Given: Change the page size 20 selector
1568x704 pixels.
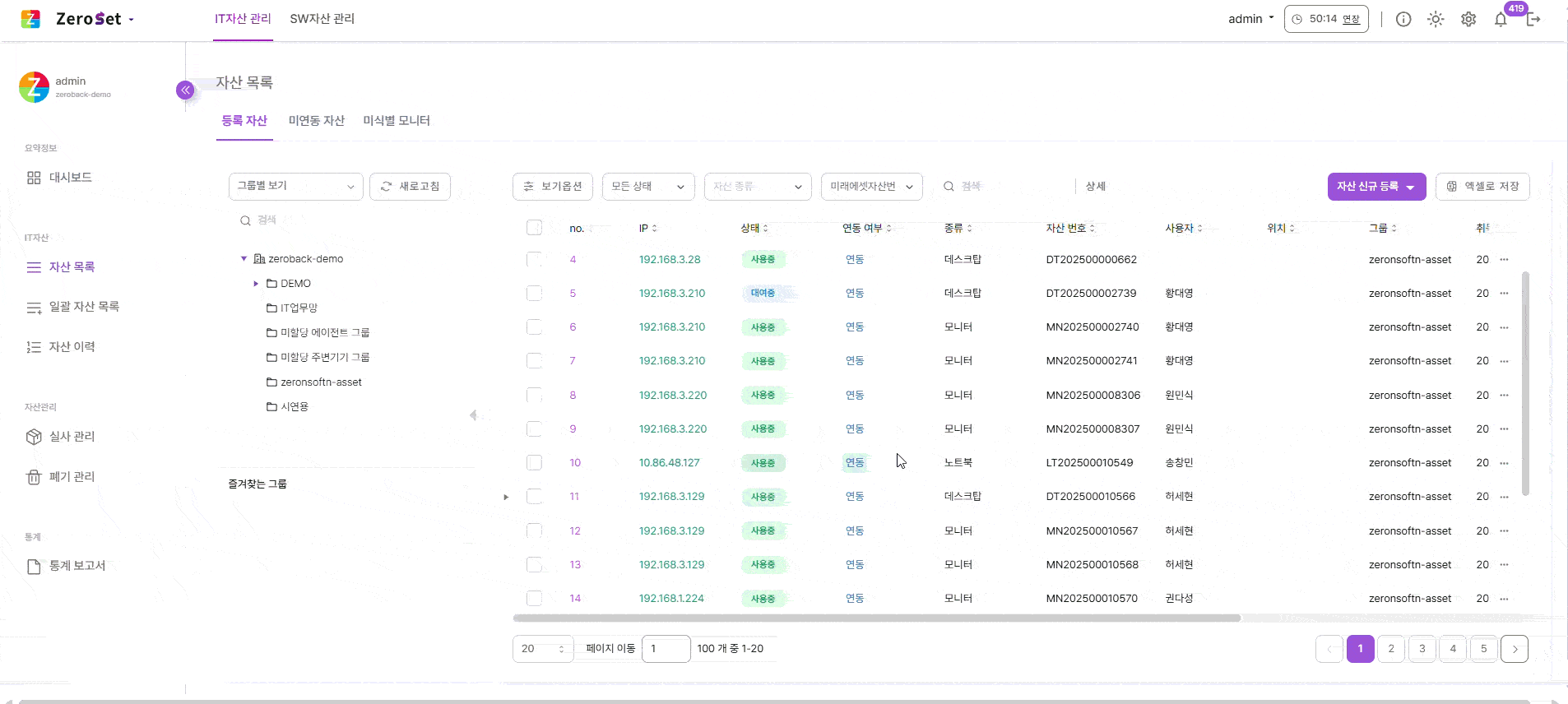Looking at the screenshot, I should (x=543, y=649).
